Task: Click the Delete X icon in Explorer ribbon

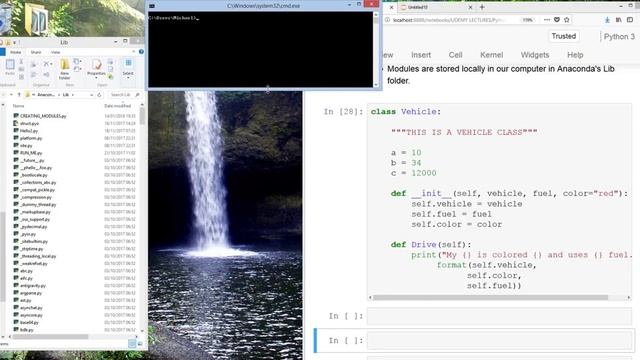Action: click(x=47, y=64)
